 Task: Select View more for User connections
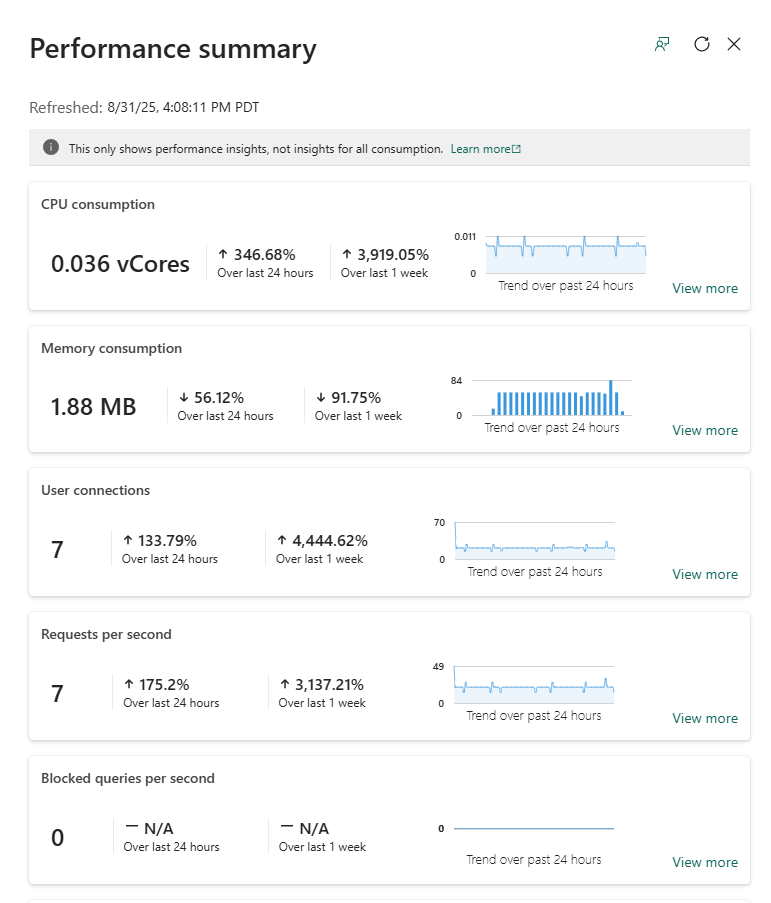click(x=704, y=574)
